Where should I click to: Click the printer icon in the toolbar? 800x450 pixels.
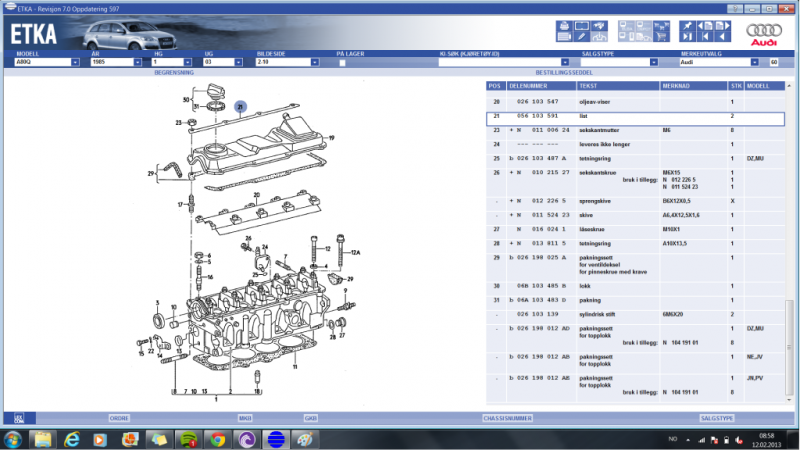[564, 24]
